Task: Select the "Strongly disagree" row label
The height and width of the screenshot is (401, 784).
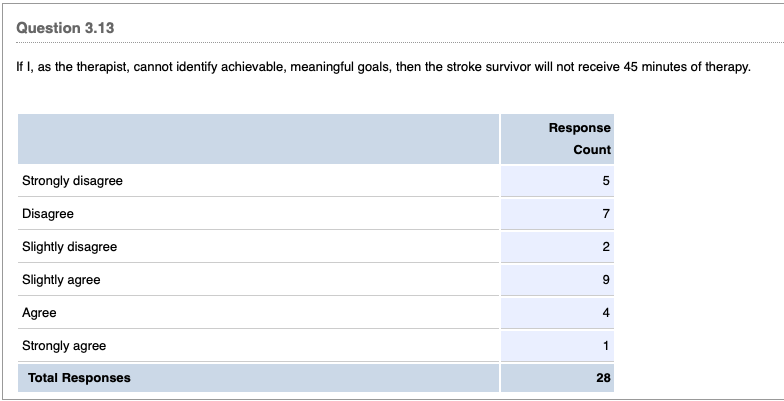Action: pyautogui.click(x=72, y=181)
